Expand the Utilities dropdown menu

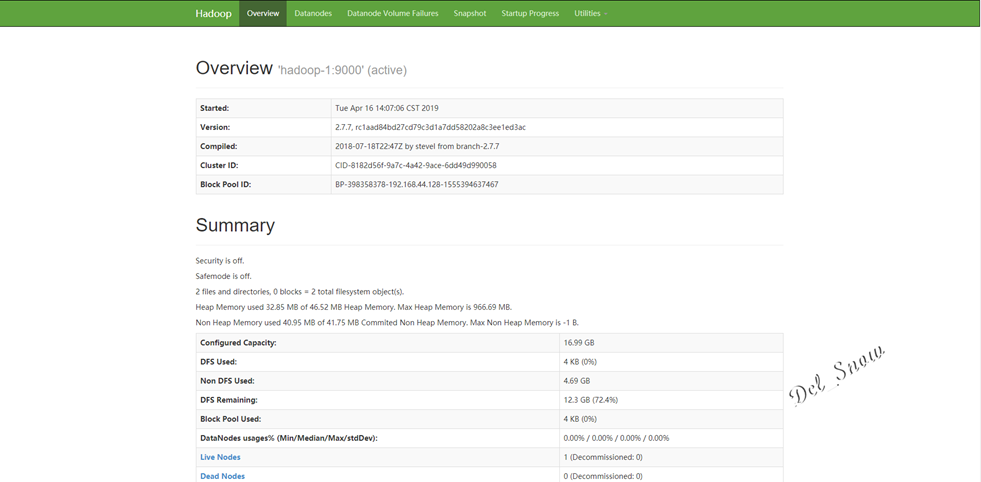pyautogui.click(x=591, y=13)
